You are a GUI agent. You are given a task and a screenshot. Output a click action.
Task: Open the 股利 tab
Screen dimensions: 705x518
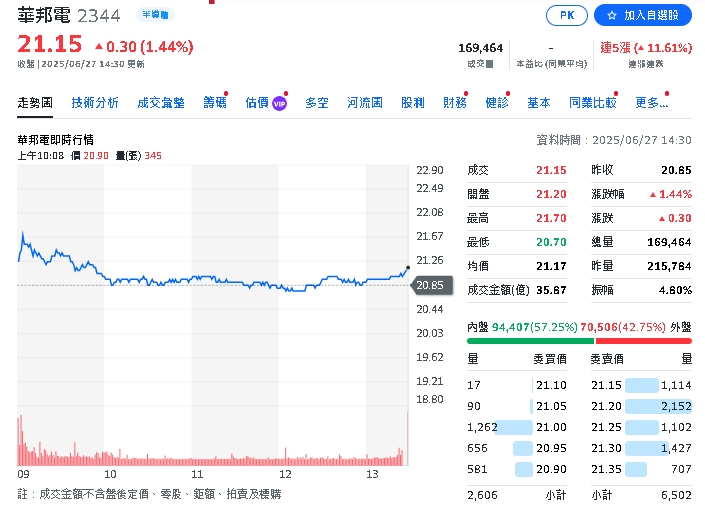click(x=413, y=103)
